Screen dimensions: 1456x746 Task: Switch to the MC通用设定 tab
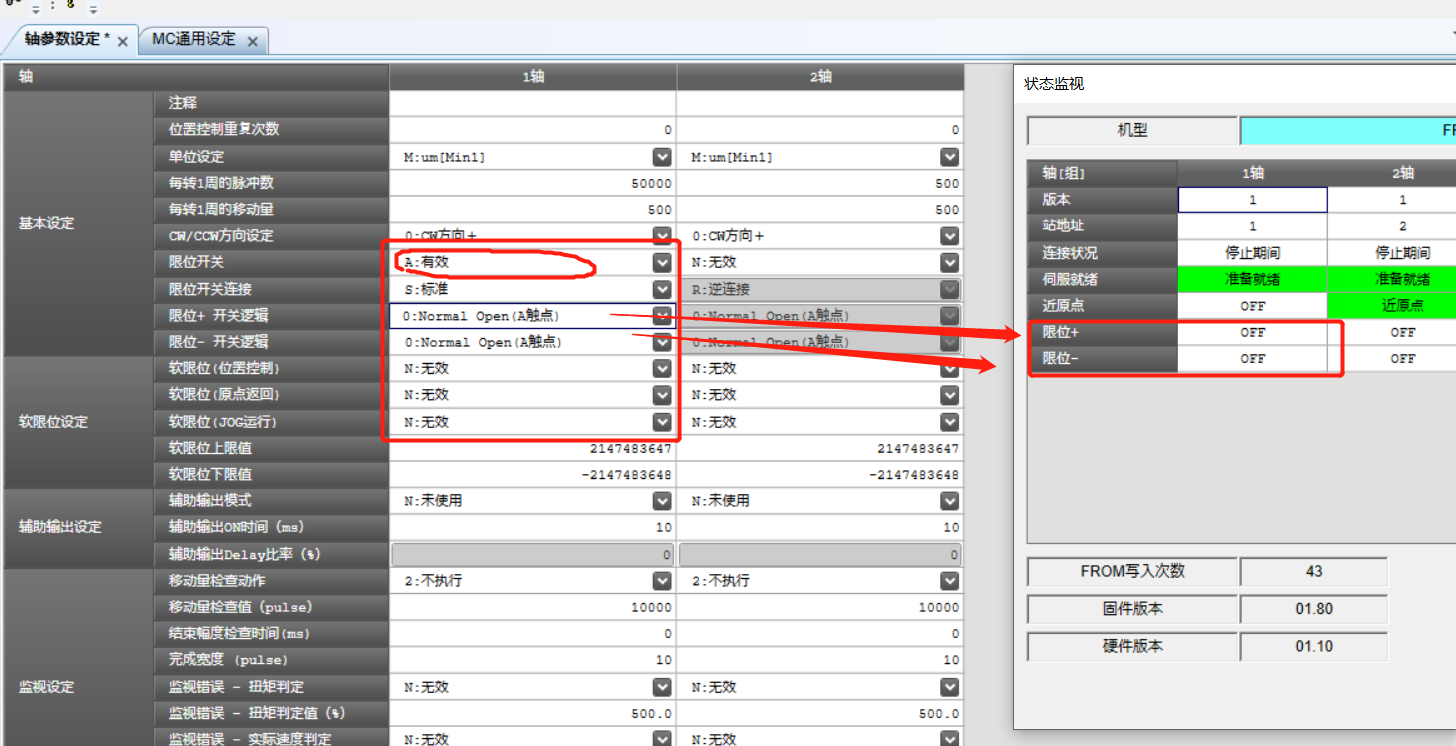click(x=193, y=40)
